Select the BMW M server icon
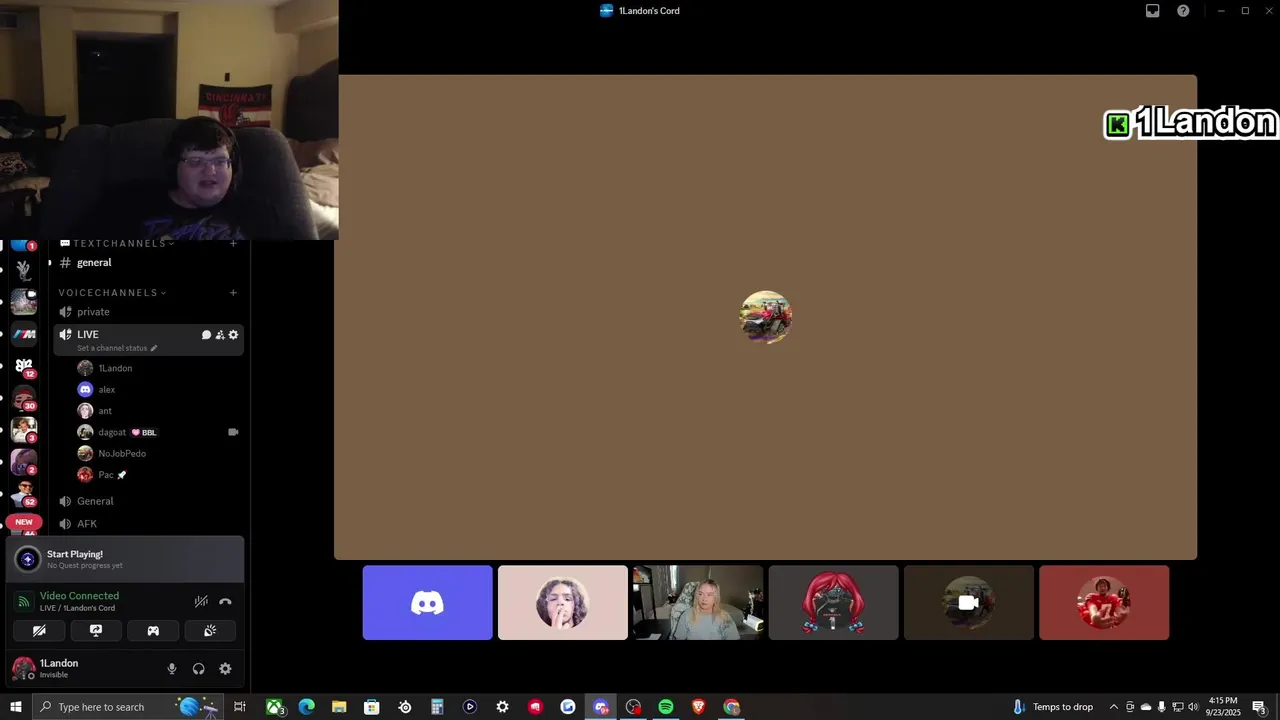1280x720 pixels. coord(24,335)
